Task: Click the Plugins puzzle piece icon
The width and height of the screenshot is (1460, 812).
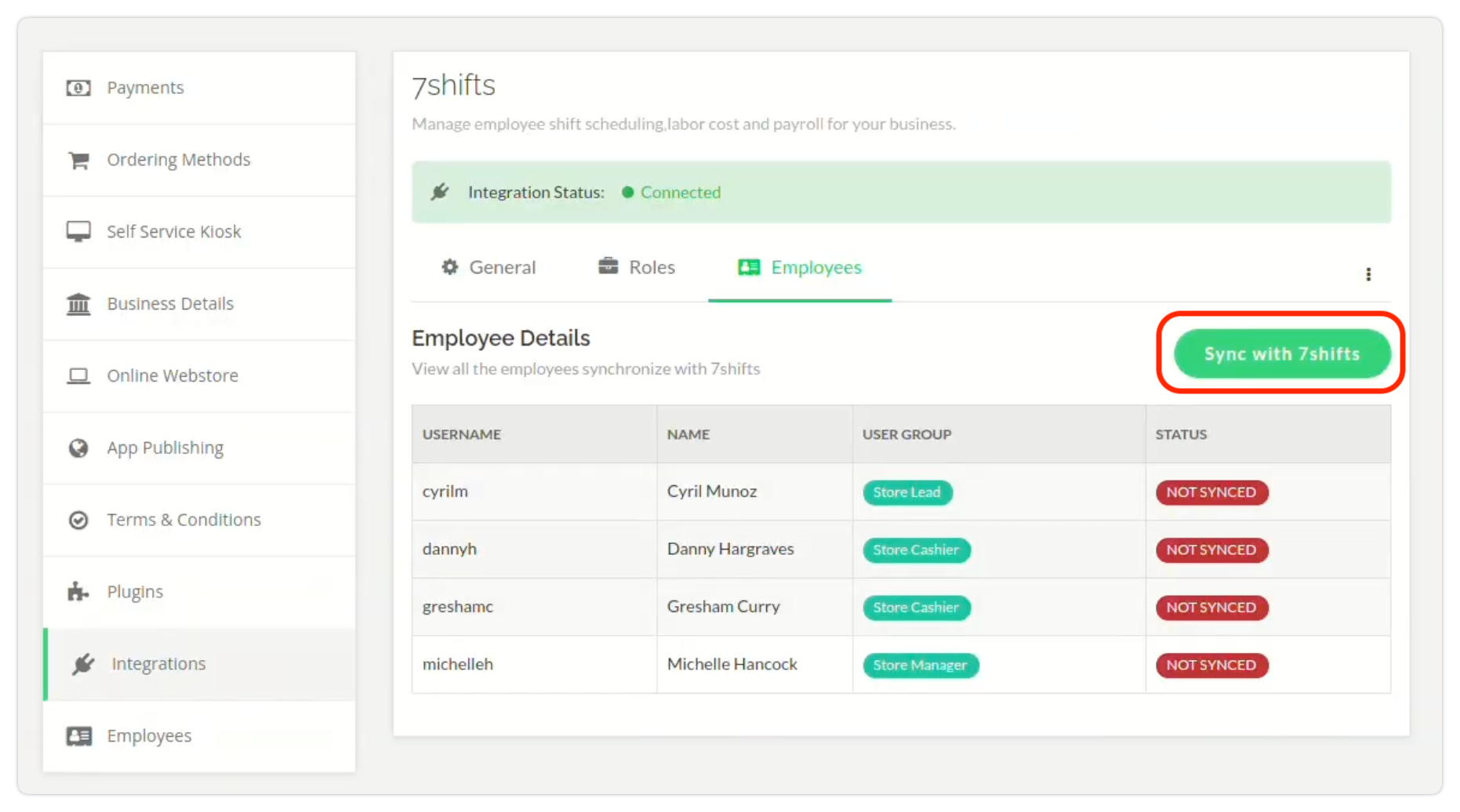Action: coord(78,592)
